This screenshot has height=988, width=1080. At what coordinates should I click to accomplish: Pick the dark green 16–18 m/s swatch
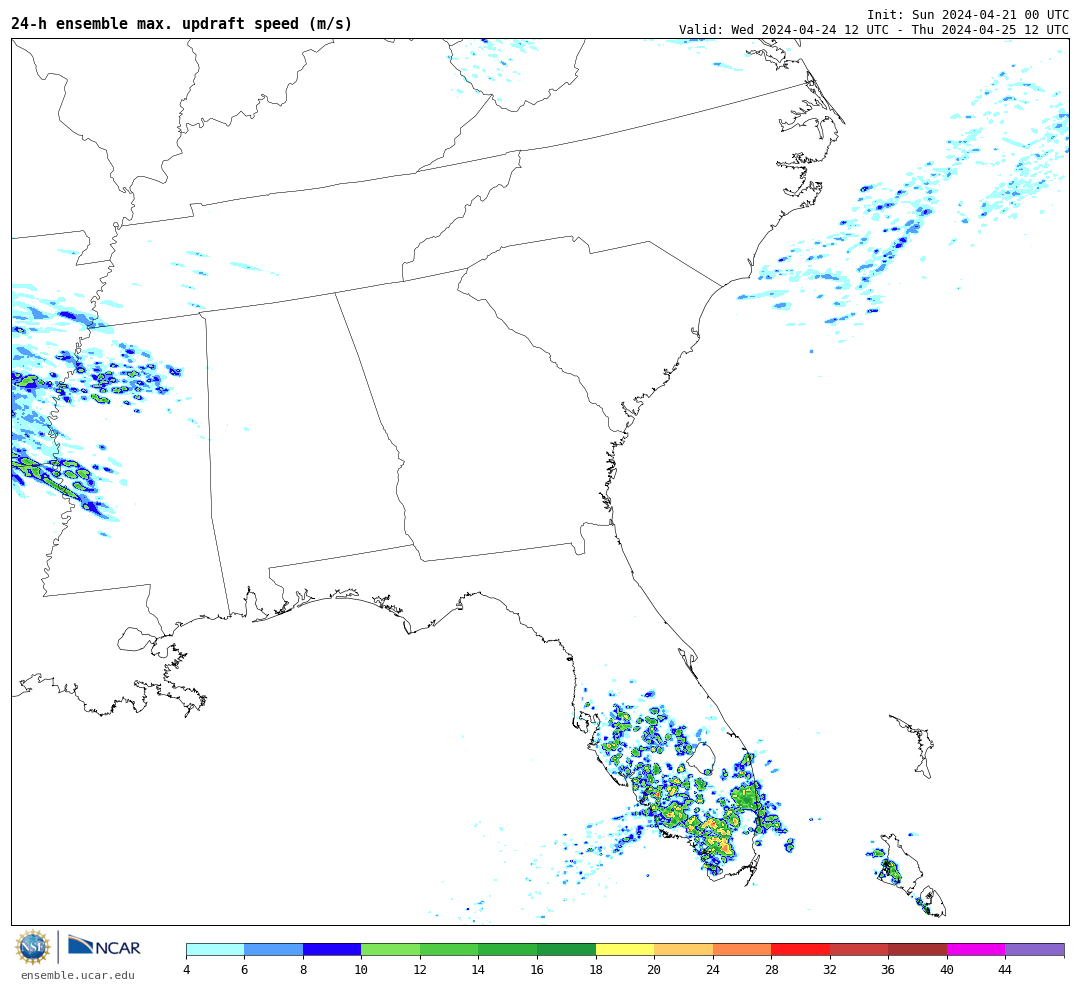pos(566,949)
